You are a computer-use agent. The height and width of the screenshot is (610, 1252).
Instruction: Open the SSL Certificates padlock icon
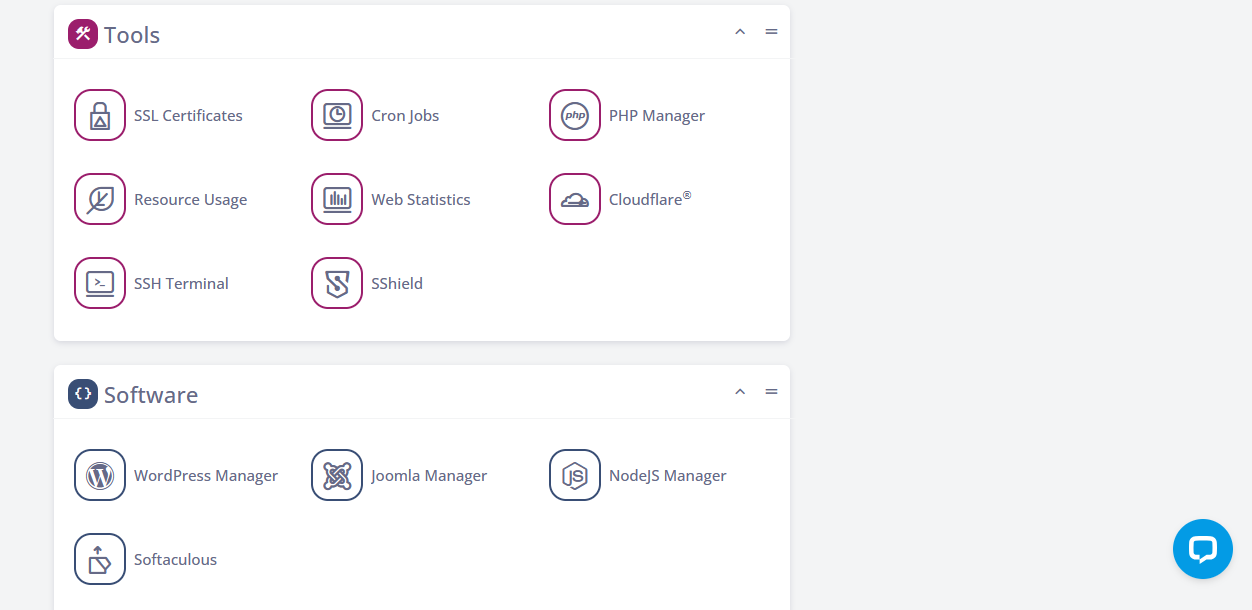(100, 115)
